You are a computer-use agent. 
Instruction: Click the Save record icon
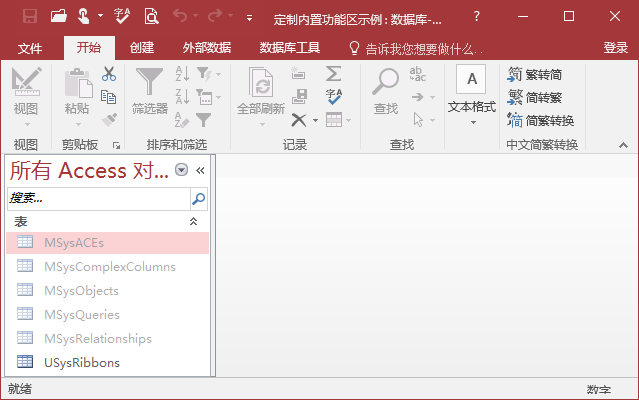(x=300, y=97)
